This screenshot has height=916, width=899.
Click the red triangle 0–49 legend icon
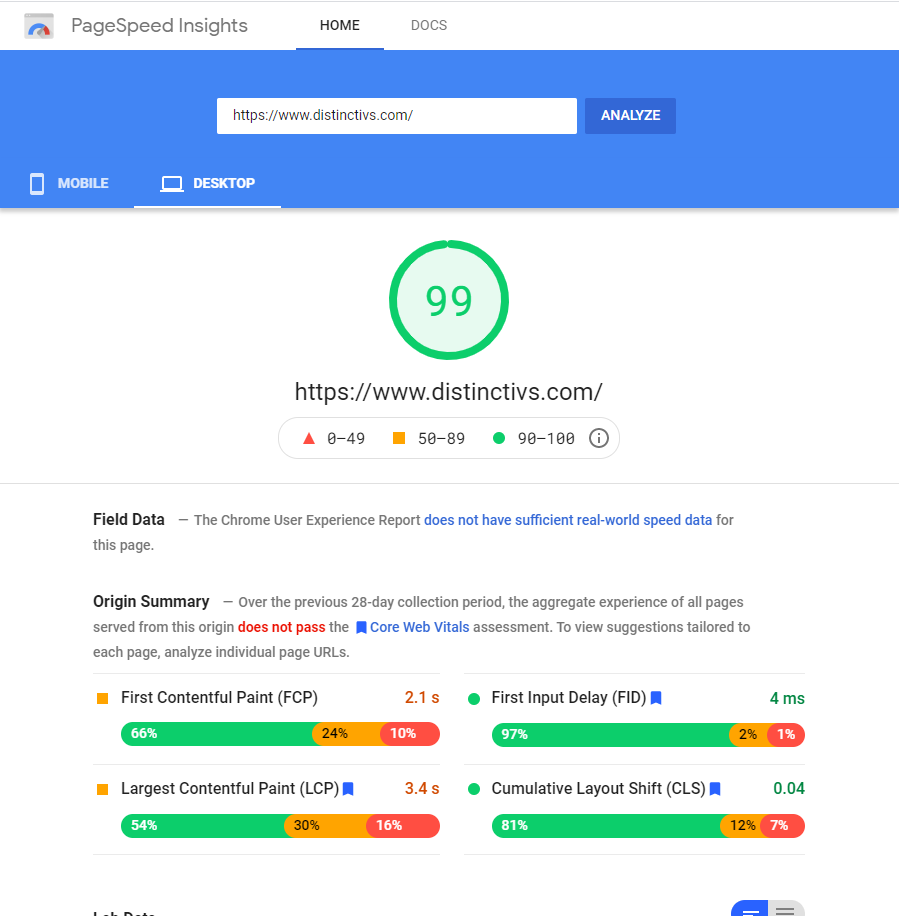click(309, 438)
